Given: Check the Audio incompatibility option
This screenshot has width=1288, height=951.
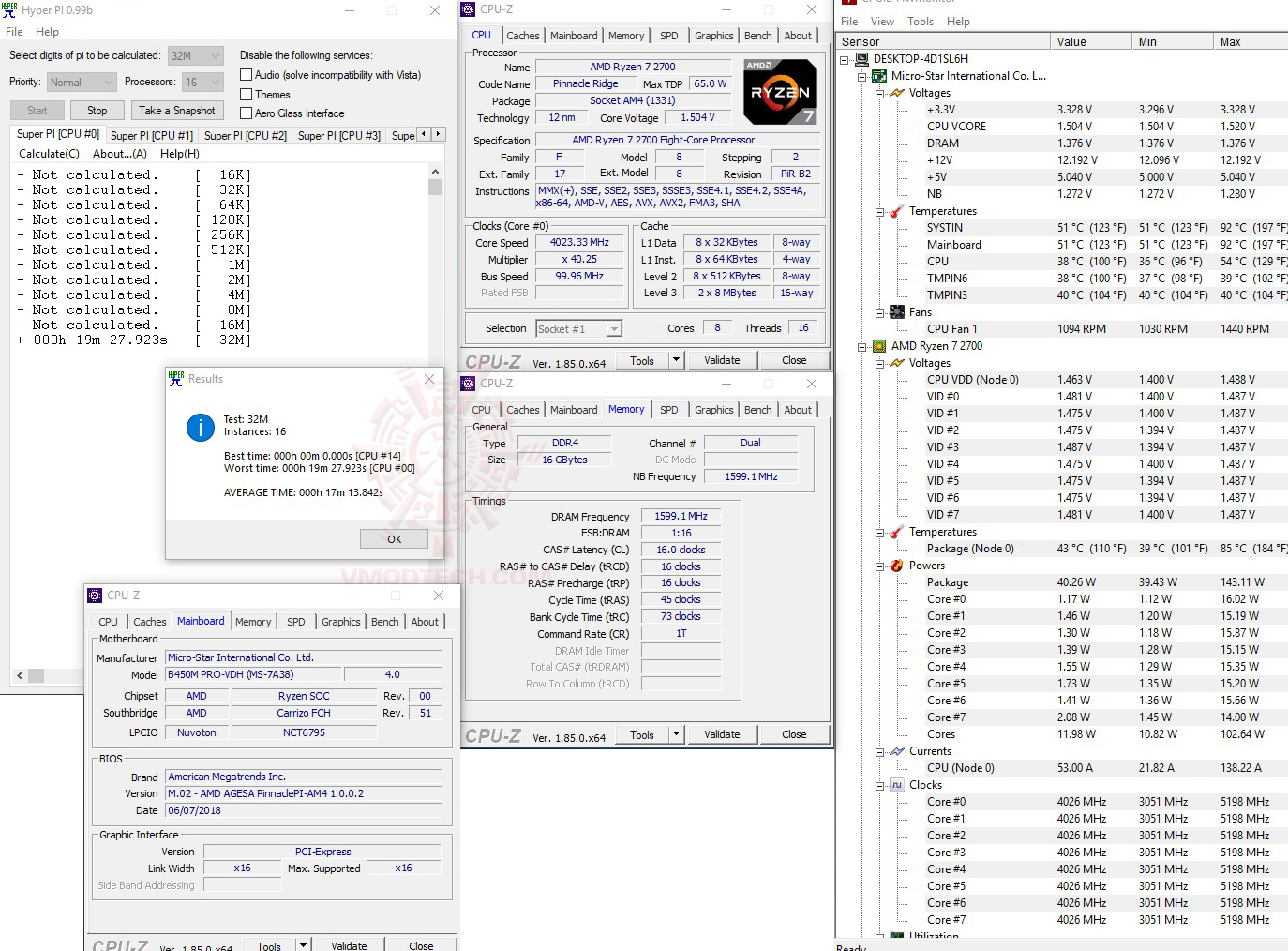Looking at the screenshot, I should click(x=245, y=74).
